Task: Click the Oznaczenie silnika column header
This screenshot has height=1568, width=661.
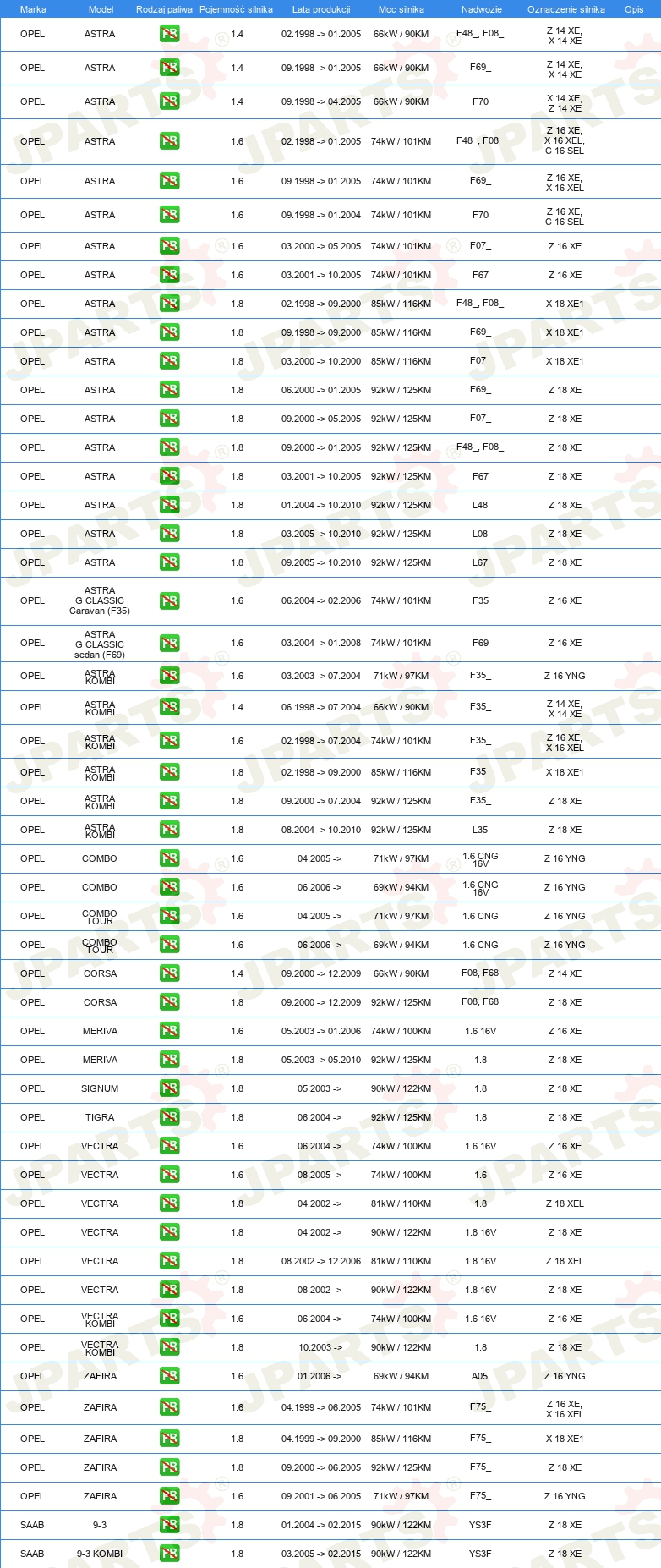Action: [565, 9]
